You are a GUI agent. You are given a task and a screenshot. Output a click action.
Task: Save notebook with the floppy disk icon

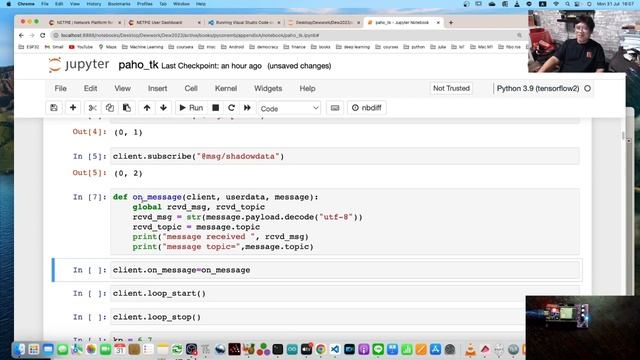[x=54, y=108]
